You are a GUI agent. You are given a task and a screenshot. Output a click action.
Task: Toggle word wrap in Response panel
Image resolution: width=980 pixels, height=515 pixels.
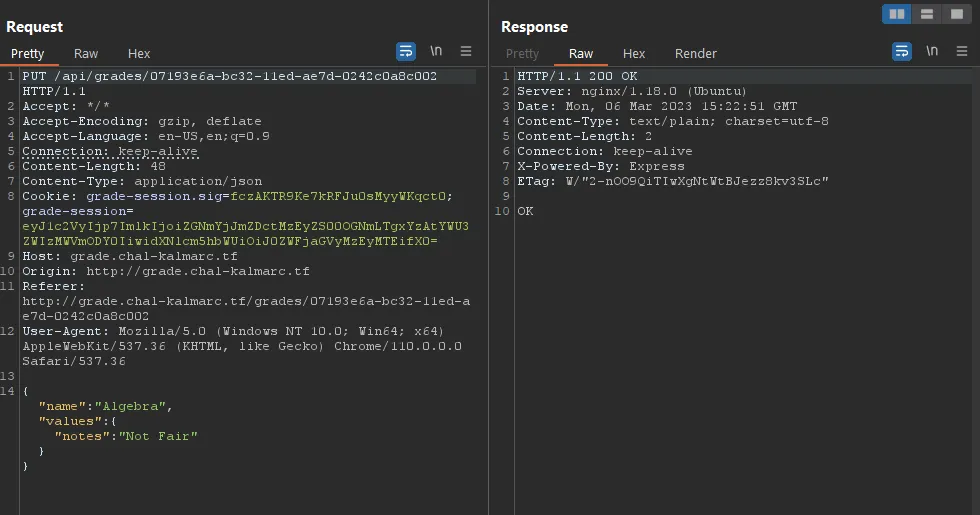(x=902, y=51)
